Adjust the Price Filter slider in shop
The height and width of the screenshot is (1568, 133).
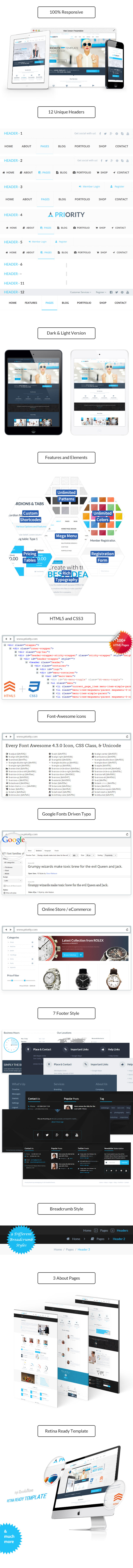click(20, 981)
